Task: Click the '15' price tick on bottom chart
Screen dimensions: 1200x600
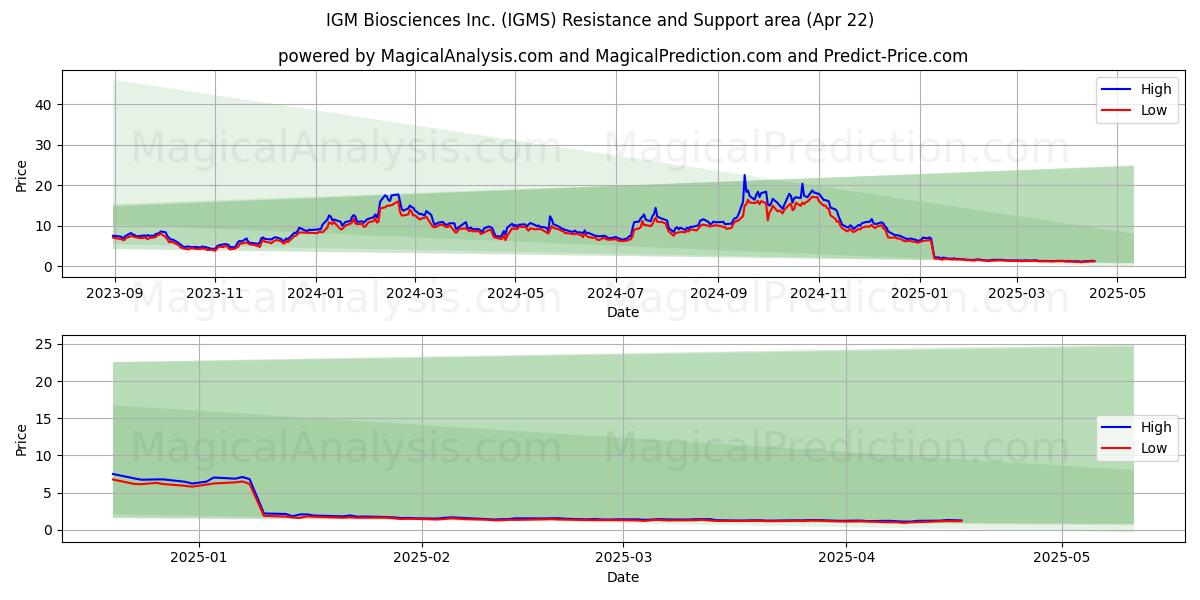Action: (x=45, y=419)
